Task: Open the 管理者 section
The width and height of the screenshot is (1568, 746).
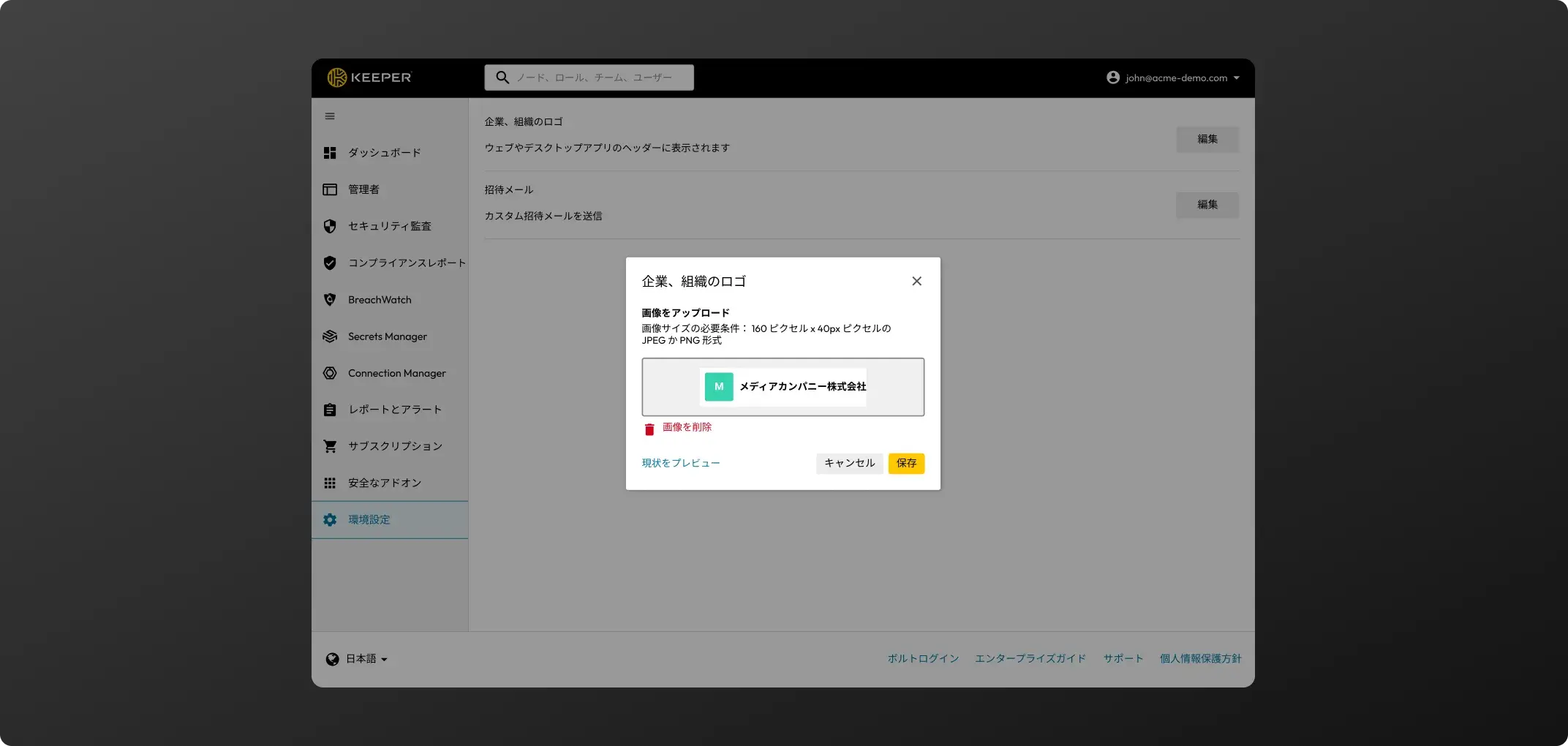Action: click(363, 189)
